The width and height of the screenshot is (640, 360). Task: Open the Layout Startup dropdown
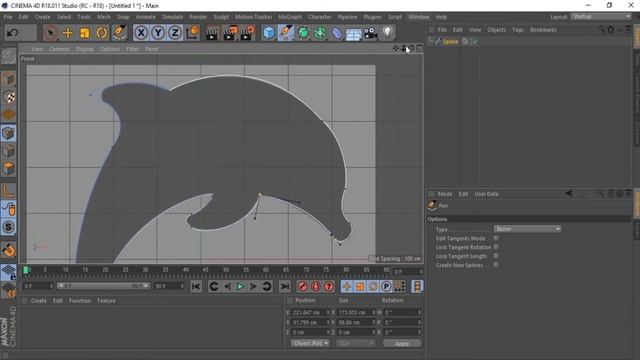point(600,17)
